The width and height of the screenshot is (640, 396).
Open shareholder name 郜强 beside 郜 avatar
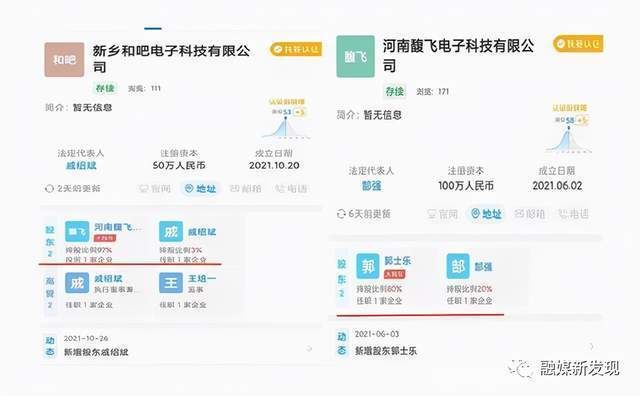click(x=483, y=267)
